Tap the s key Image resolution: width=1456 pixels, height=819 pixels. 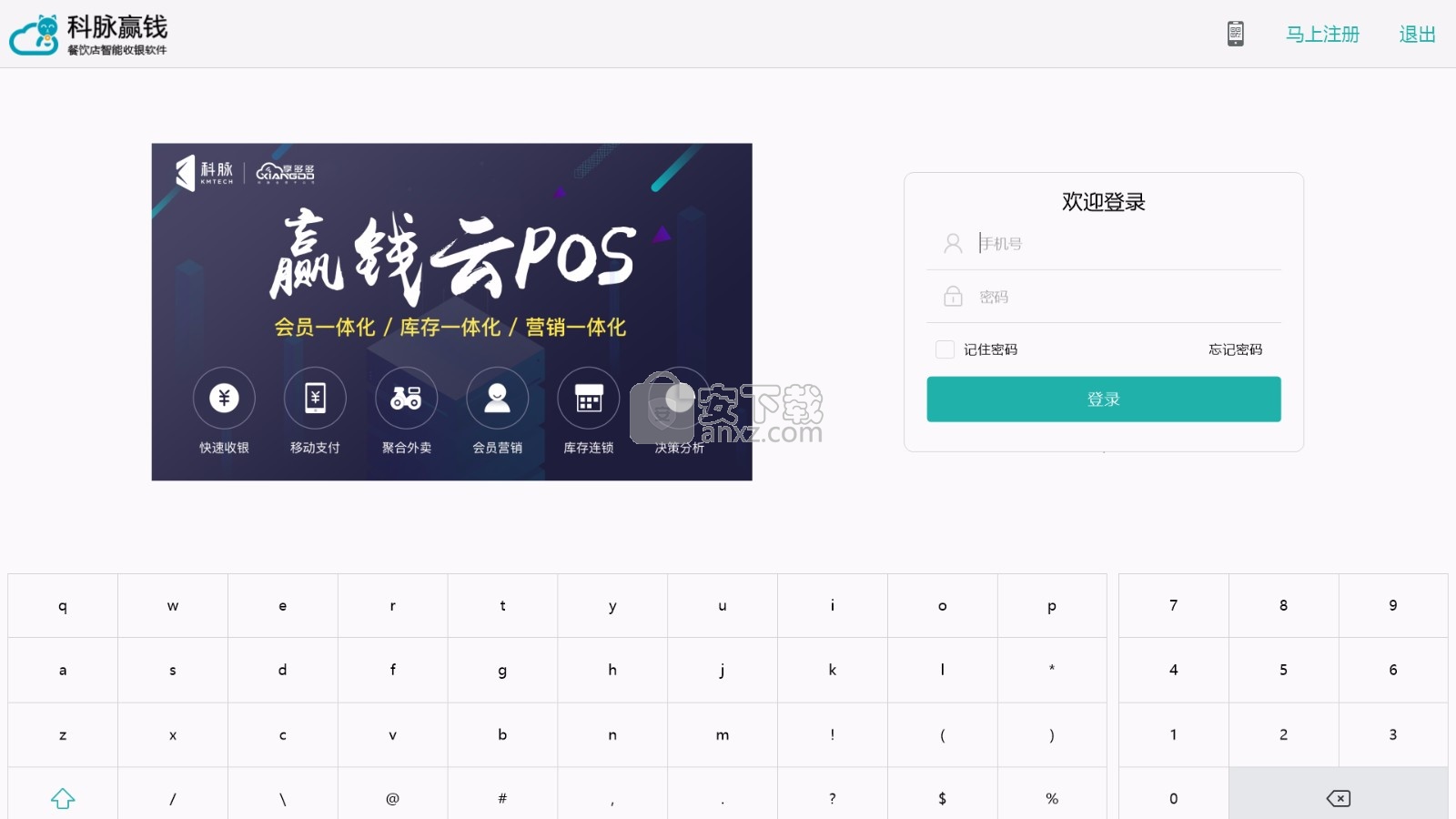173,670
